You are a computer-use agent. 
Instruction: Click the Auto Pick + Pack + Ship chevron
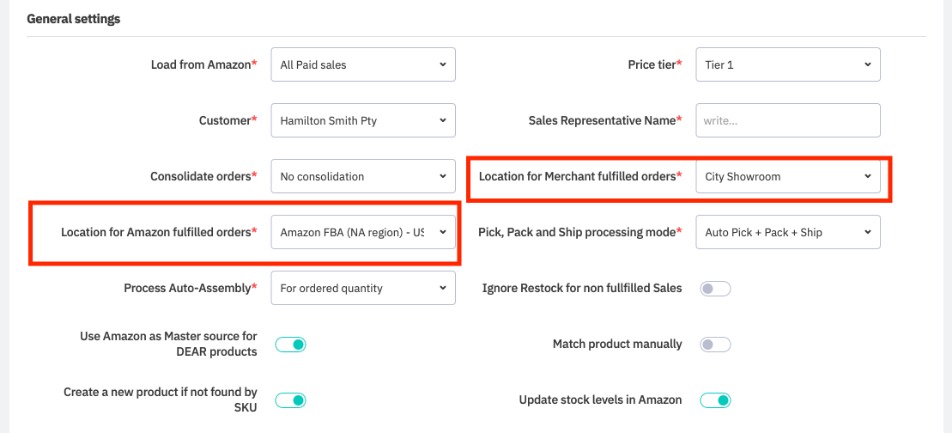click(866, 232)
